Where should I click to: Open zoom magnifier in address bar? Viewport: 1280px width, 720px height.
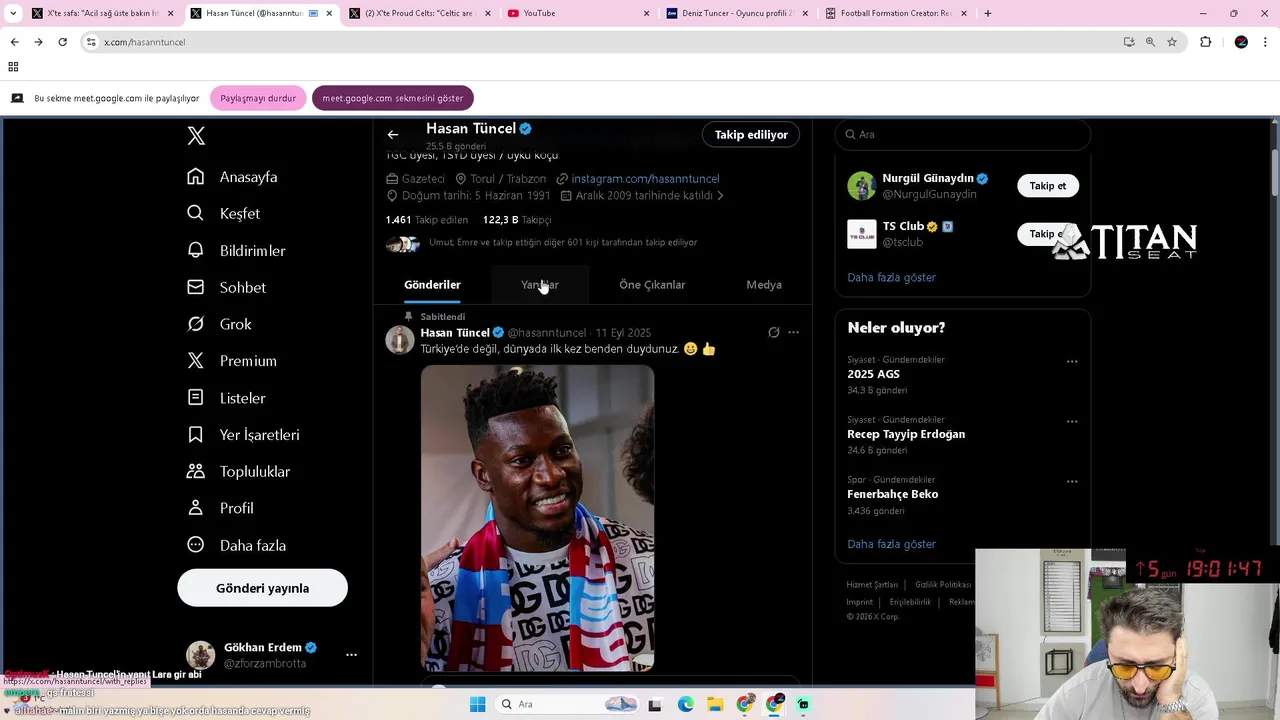tap(1150, 42)
